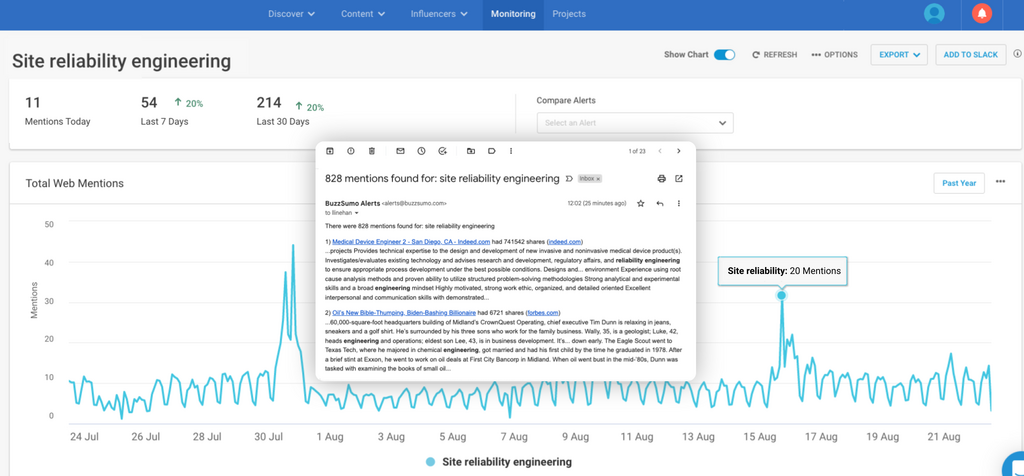1024x476 pixels.
Task: Toggle Site reliability engineering legend series
Action: [500, 462]
